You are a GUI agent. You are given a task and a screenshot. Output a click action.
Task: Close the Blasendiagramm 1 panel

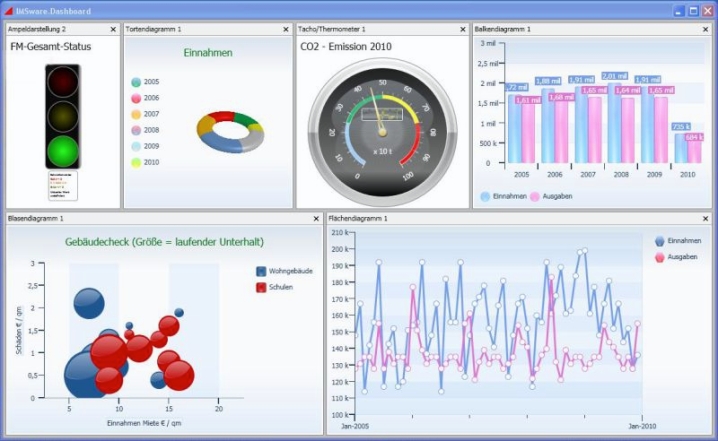317,218
